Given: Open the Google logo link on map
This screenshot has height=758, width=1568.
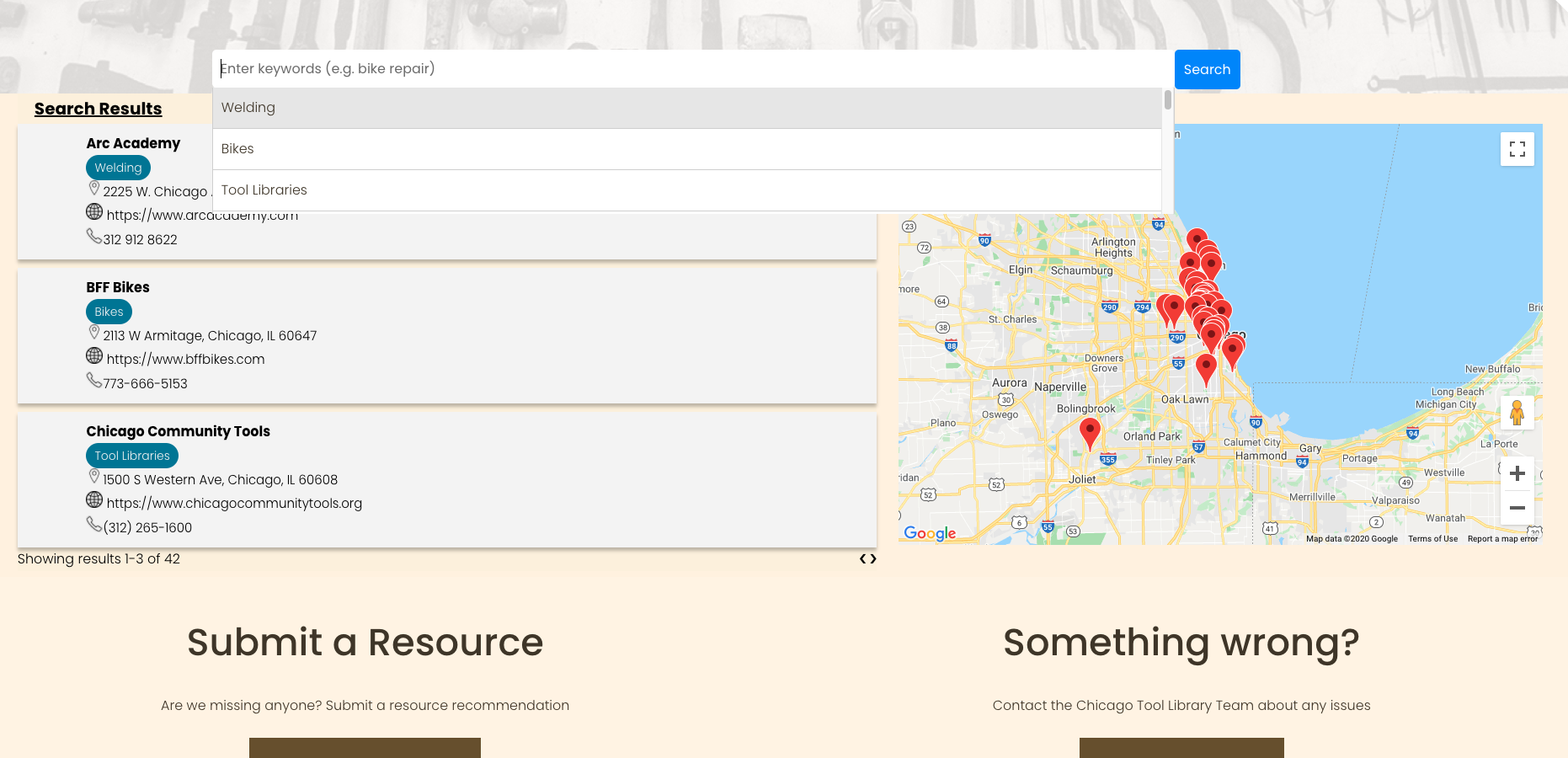Looking at the screenshot, I should (930, 533).
